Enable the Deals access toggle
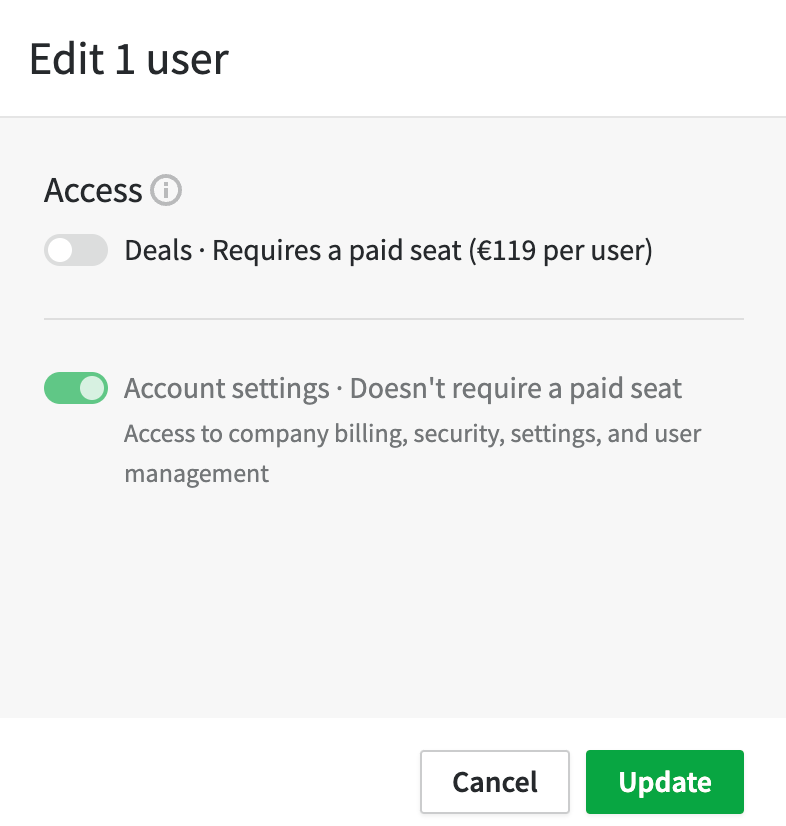Image resolution: width=786 pixels, height=826 pixels. point(75,251)
